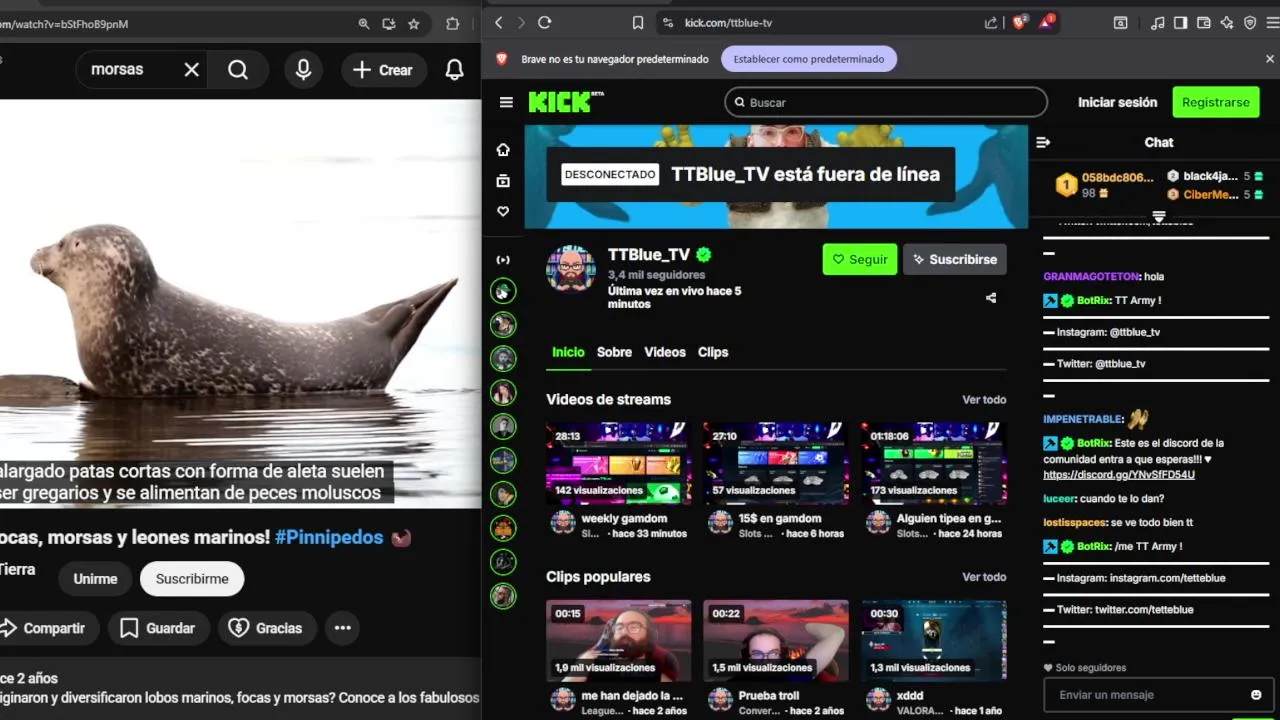Click the green Seguir button

pos(860,259)
